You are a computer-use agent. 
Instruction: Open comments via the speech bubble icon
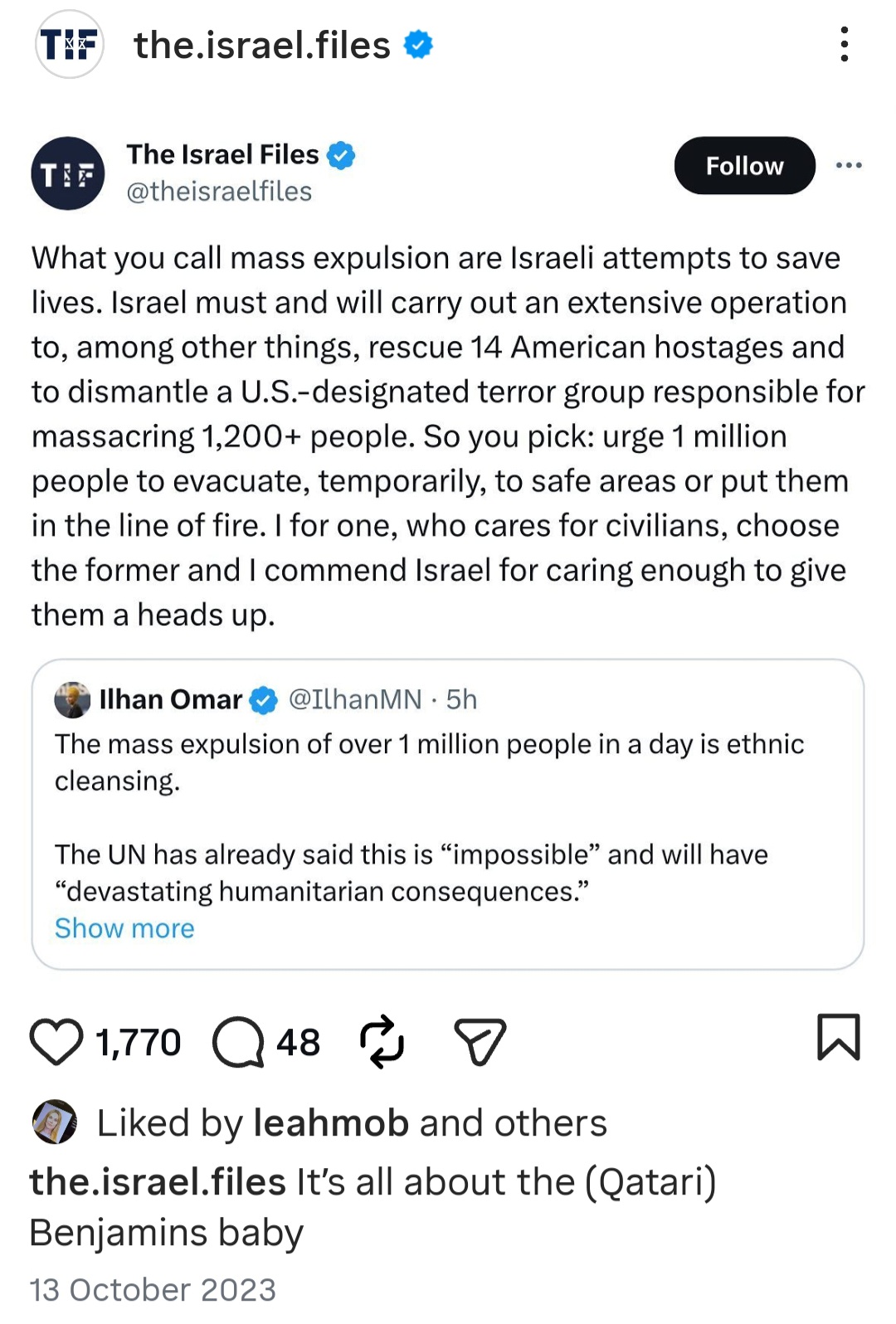(x=238, y=1042)
